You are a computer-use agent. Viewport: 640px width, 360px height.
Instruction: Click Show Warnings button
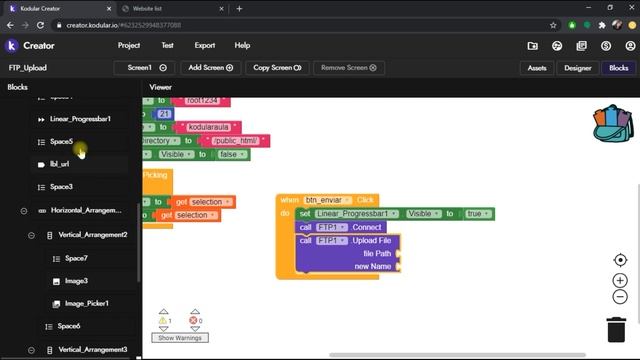tap(180, 338)
